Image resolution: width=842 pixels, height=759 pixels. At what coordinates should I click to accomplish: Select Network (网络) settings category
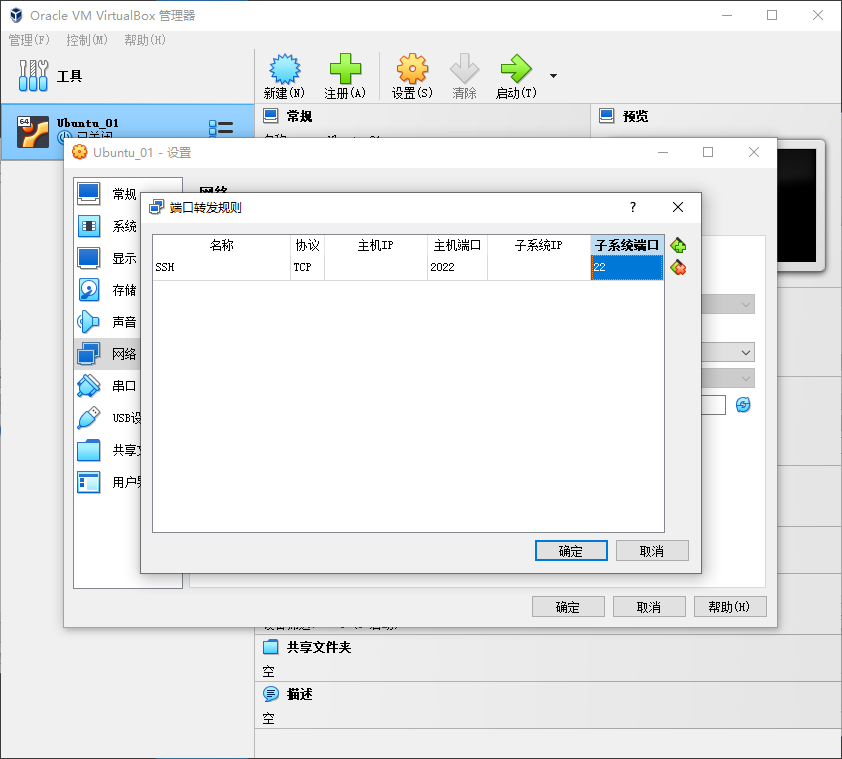coord(107,354)
